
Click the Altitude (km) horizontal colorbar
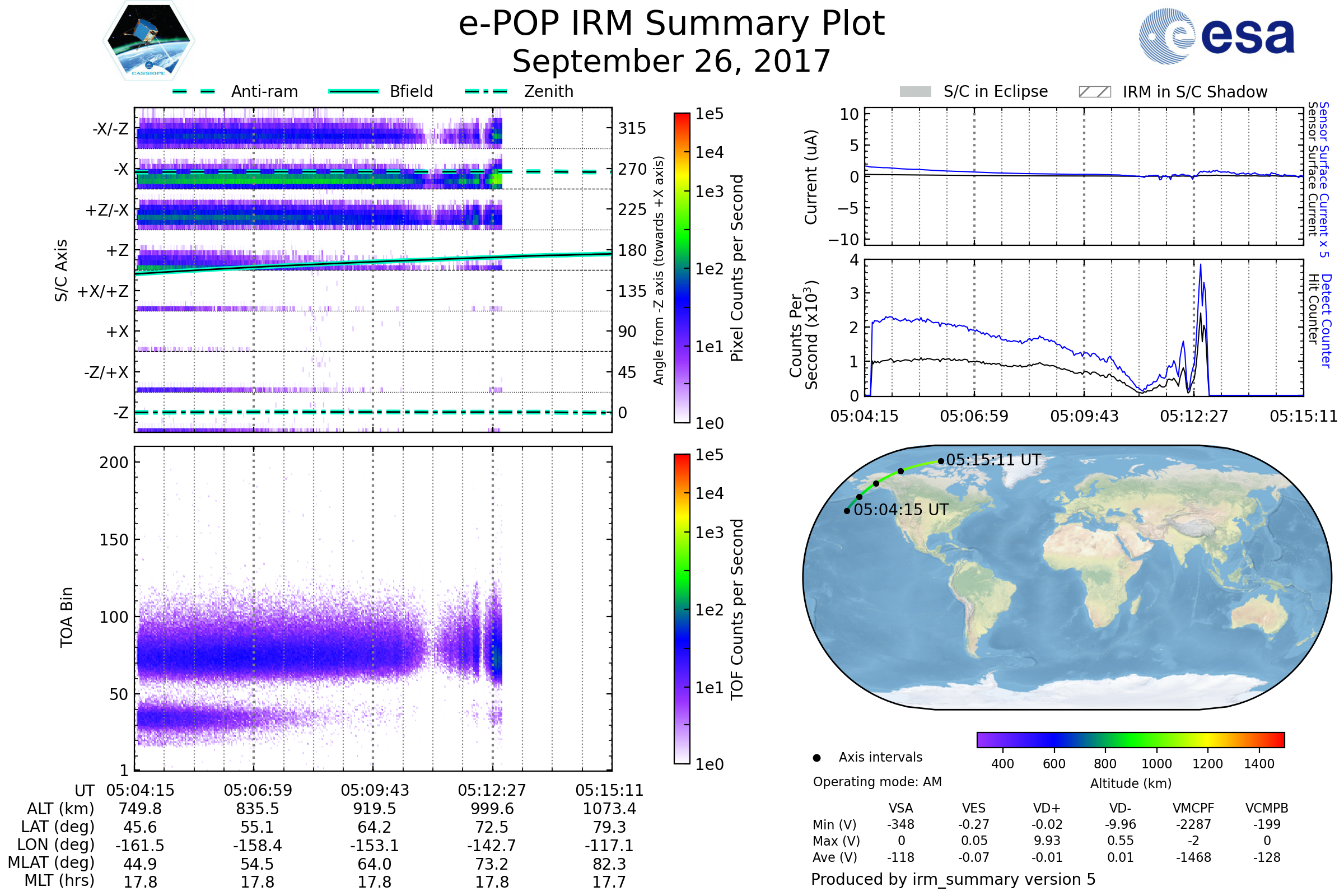[x=1131, y=740]
